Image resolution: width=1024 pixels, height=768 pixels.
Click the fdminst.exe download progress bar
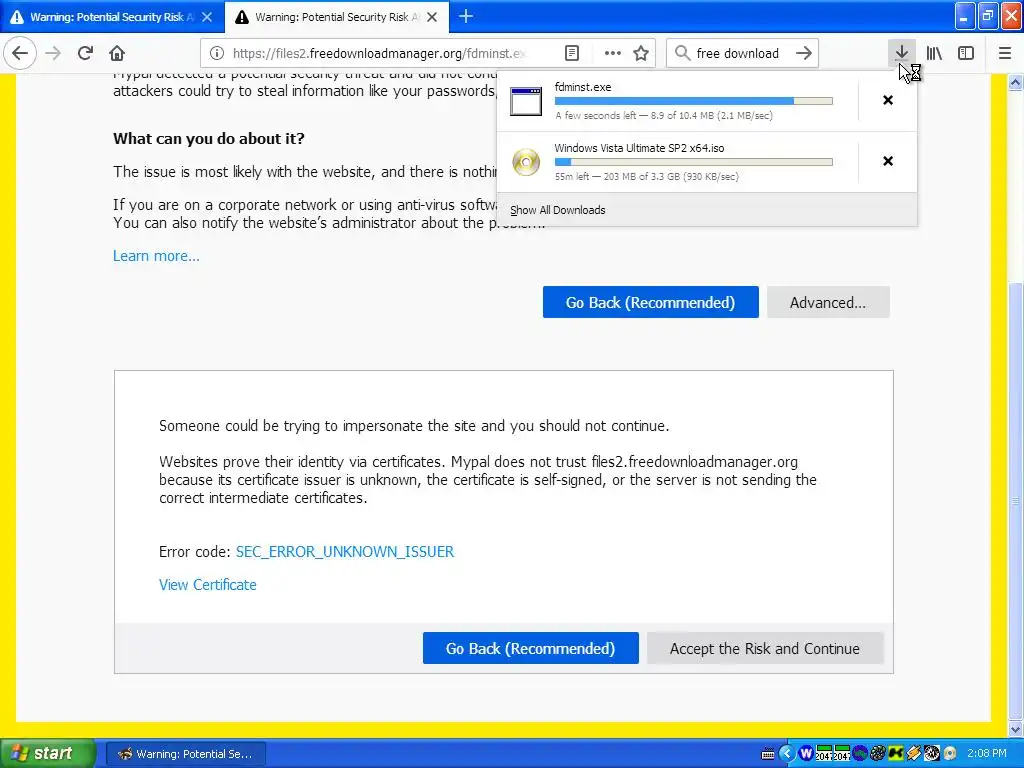pos(694,101)
